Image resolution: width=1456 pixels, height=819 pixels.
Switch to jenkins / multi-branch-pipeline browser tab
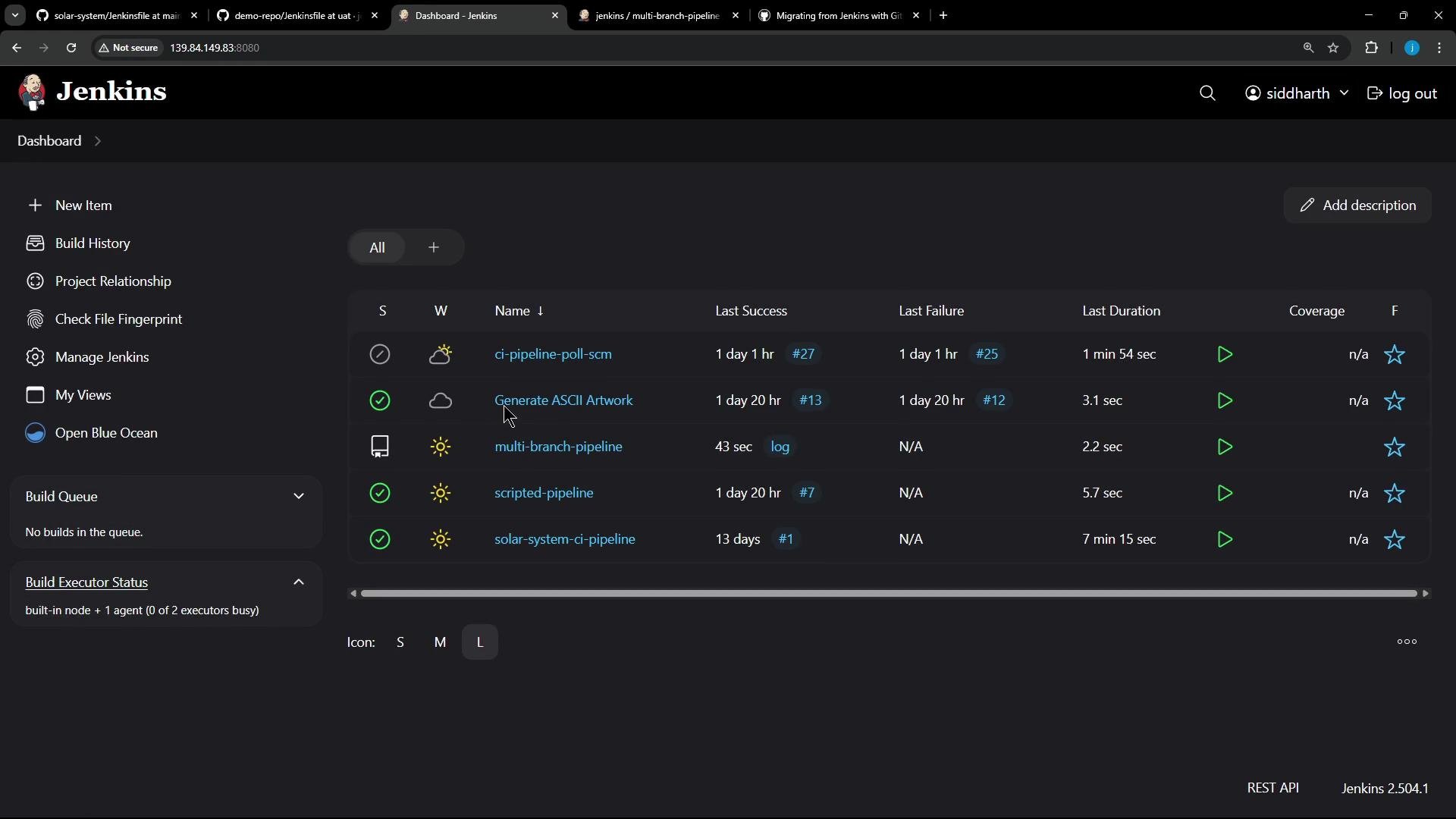(658, 15)
